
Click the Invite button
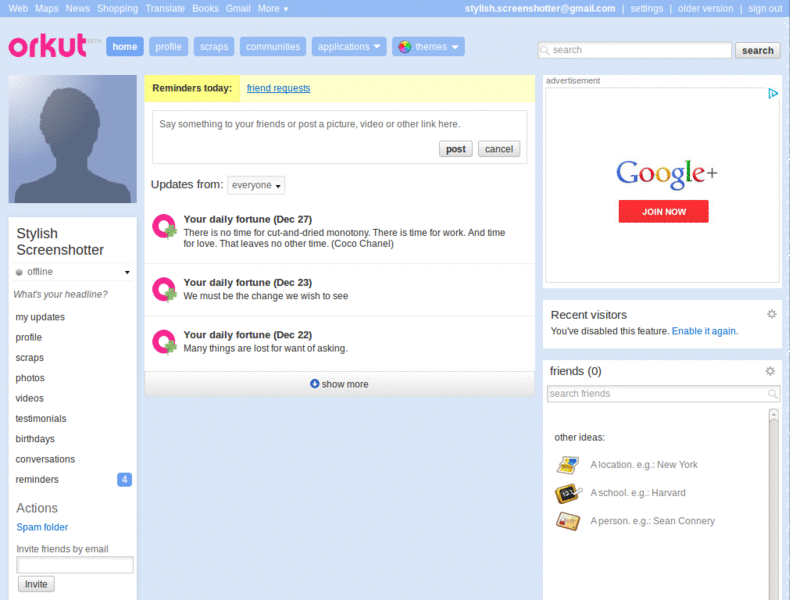36,584
